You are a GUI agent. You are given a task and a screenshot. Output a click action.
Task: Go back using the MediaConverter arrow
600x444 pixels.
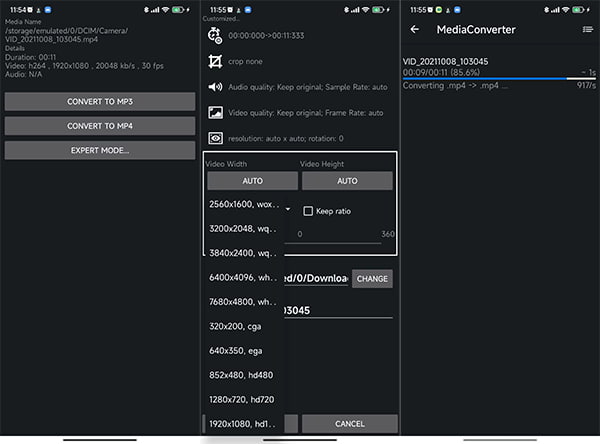click(x=414, y=29)
